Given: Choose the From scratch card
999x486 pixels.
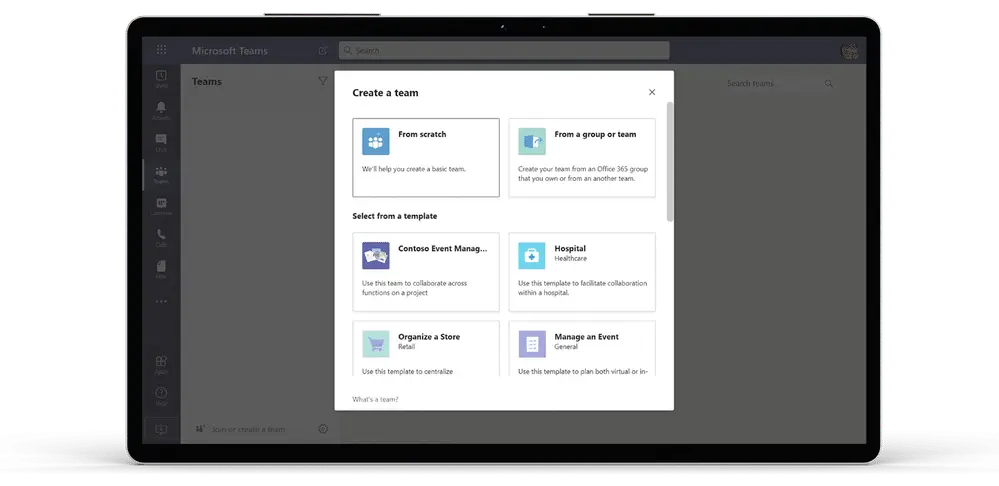Looking at the screenshot, I should 426,157.
